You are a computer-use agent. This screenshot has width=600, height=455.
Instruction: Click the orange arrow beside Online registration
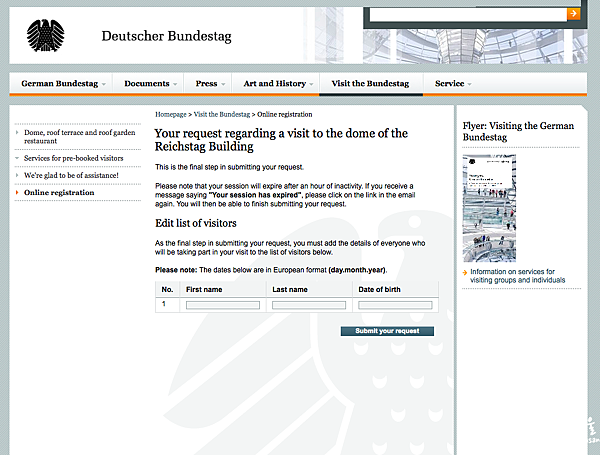pos(17,192)
